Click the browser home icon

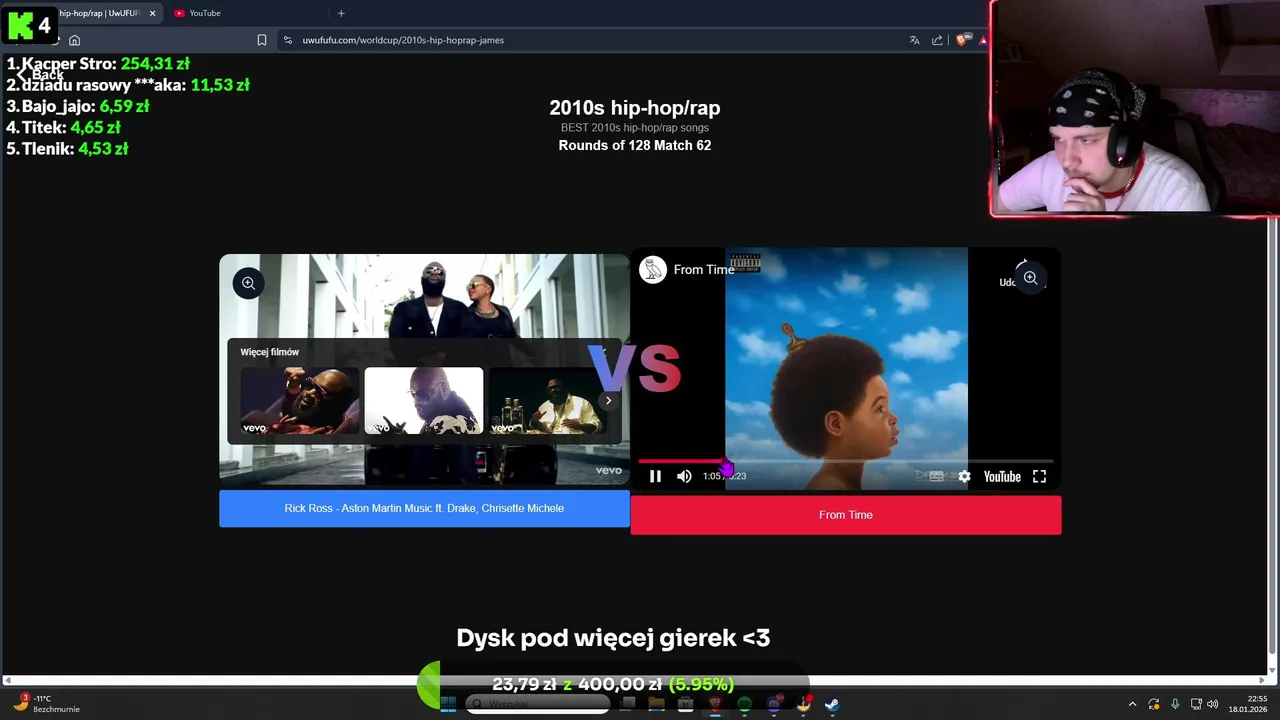[x=74, y=40]
